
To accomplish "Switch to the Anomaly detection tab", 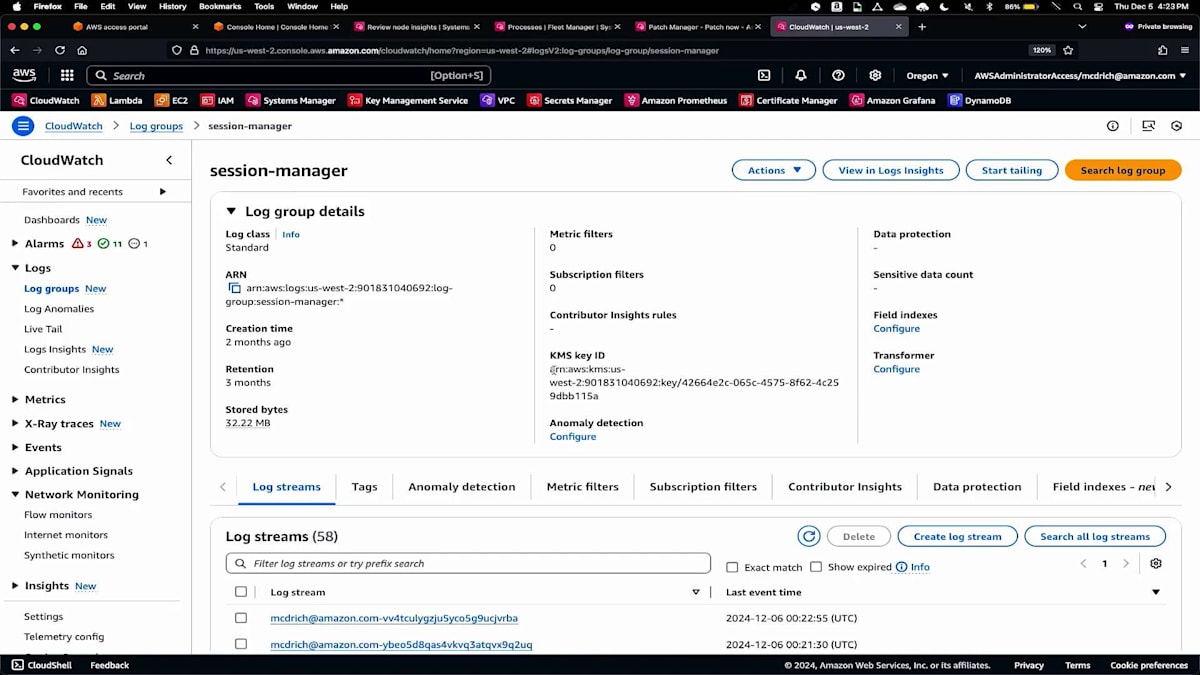I will click(x=462, y=487).
